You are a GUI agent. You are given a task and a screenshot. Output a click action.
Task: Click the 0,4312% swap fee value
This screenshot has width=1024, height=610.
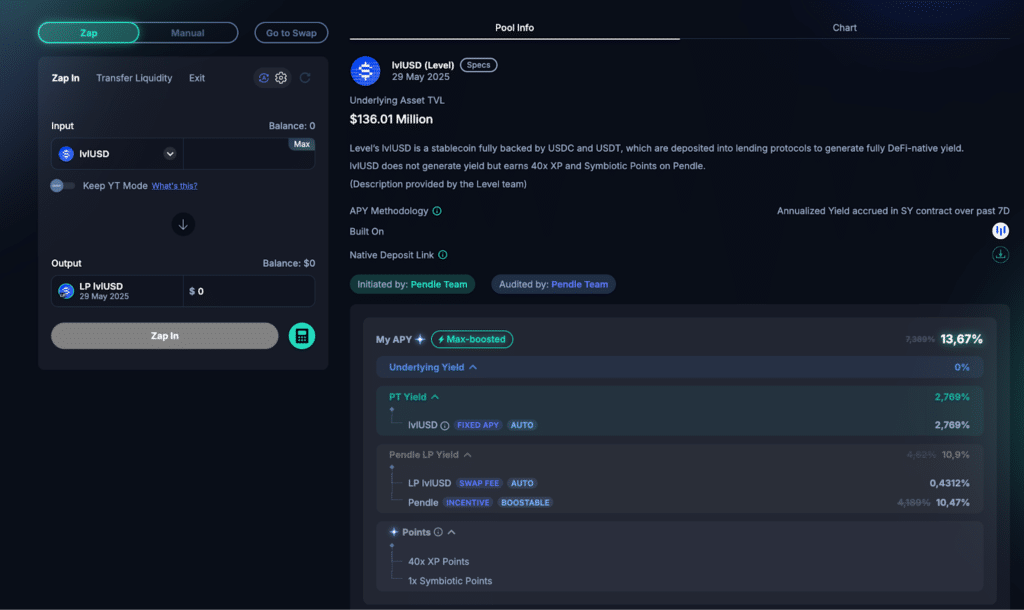point(950,483)
